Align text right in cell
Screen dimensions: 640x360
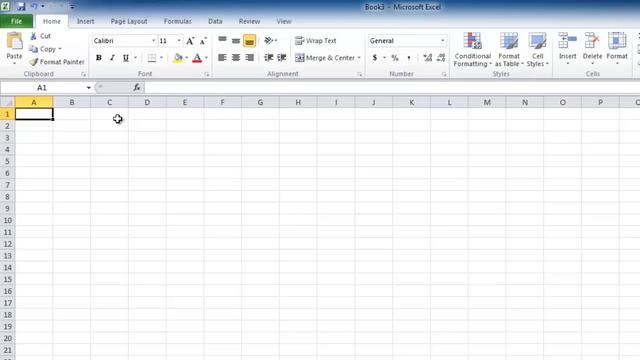coord(249,58)
